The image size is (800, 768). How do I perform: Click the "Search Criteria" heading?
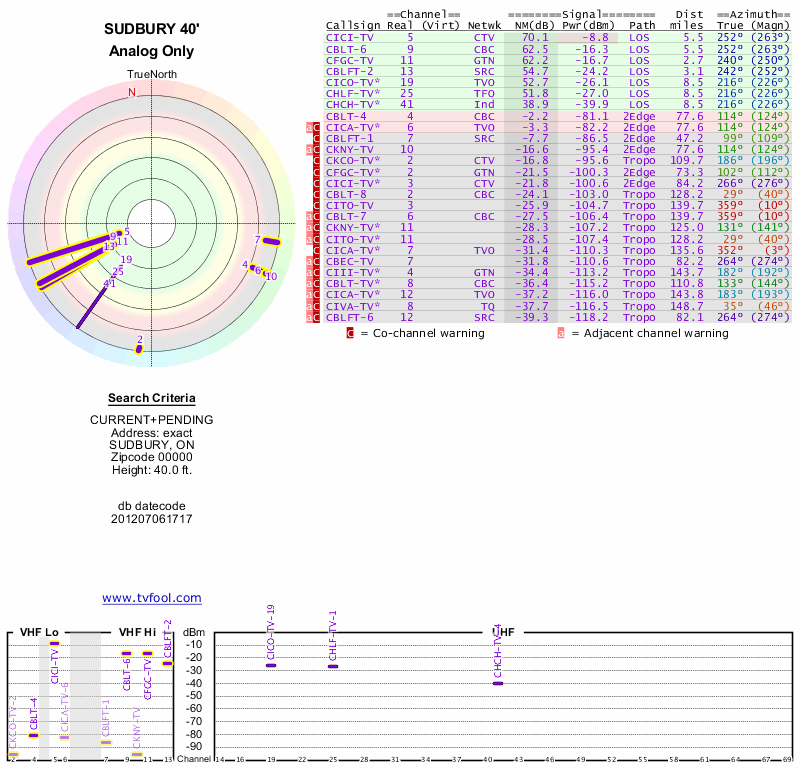152,398
